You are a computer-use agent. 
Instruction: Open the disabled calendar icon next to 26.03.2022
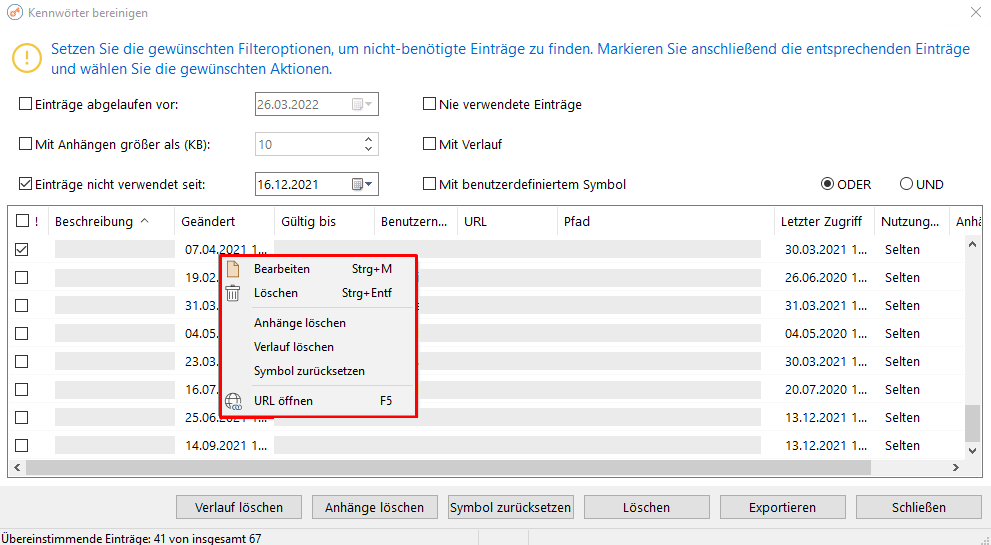[362, 104]
